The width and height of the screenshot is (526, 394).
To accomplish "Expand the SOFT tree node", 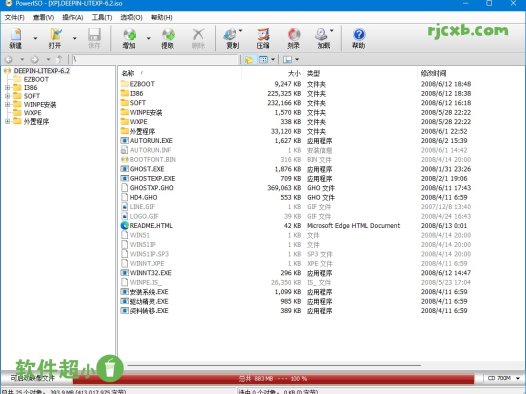I will pos(7,96).
